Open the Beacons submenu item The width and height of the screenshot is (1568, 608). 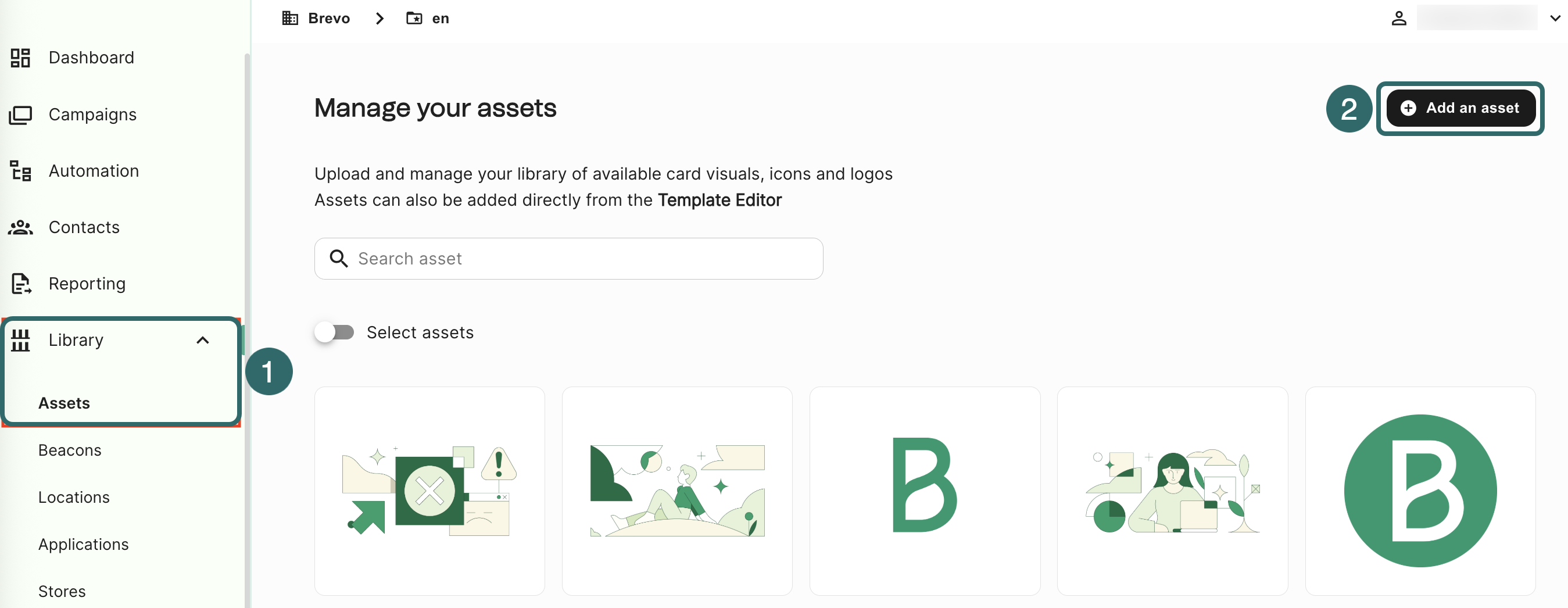[x=69, y=450]
